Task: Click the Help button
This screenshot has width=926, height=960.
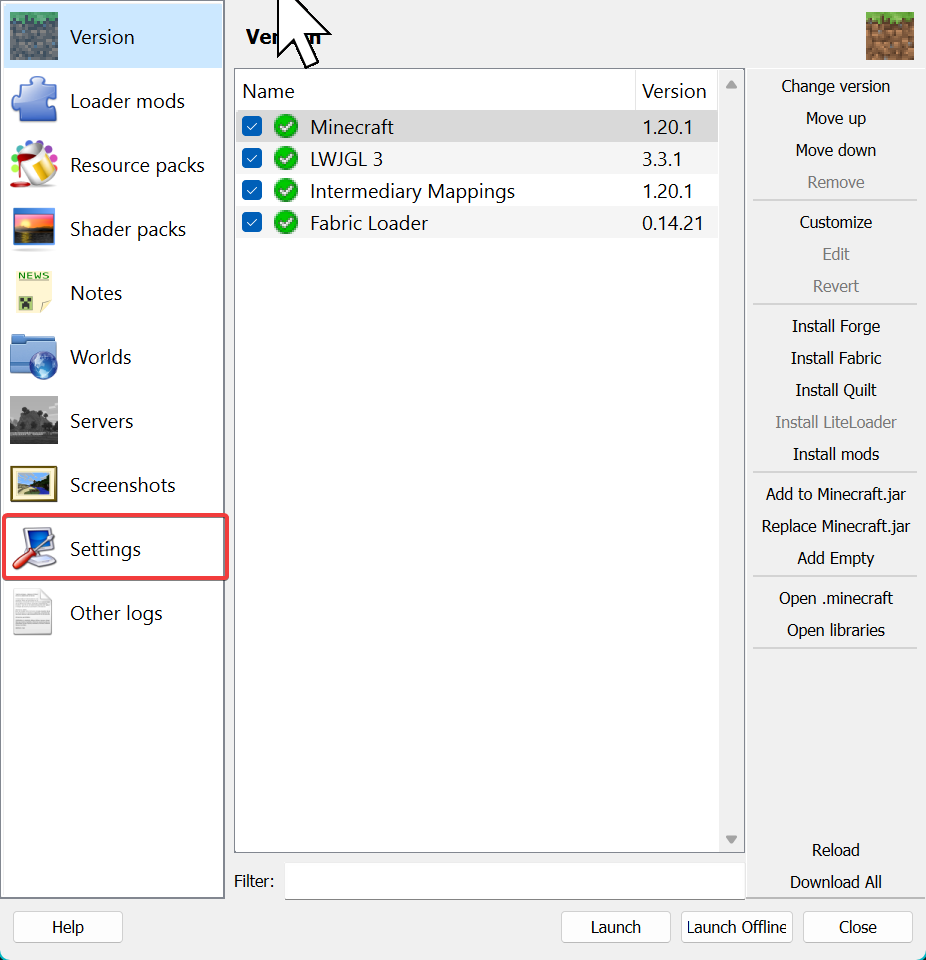Action: pos(67,927)
